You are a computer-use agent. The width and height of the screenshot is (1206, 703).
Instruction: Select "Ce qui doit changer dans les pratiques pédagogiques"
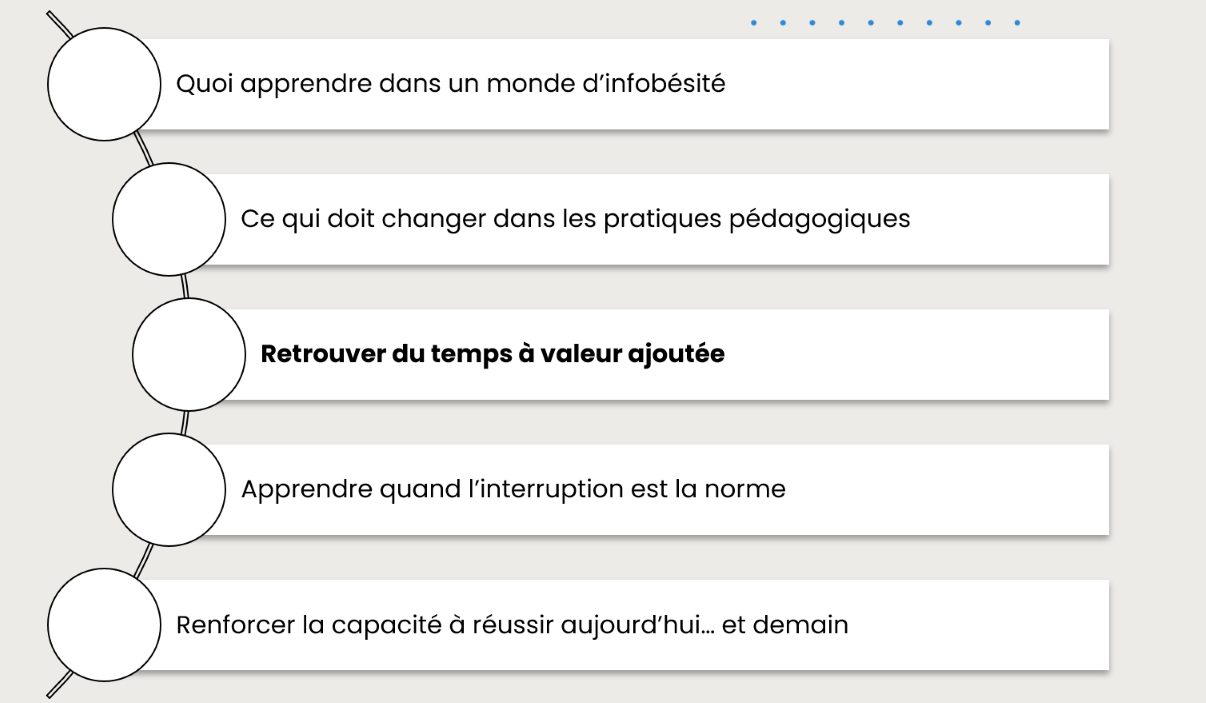point(575,219)
